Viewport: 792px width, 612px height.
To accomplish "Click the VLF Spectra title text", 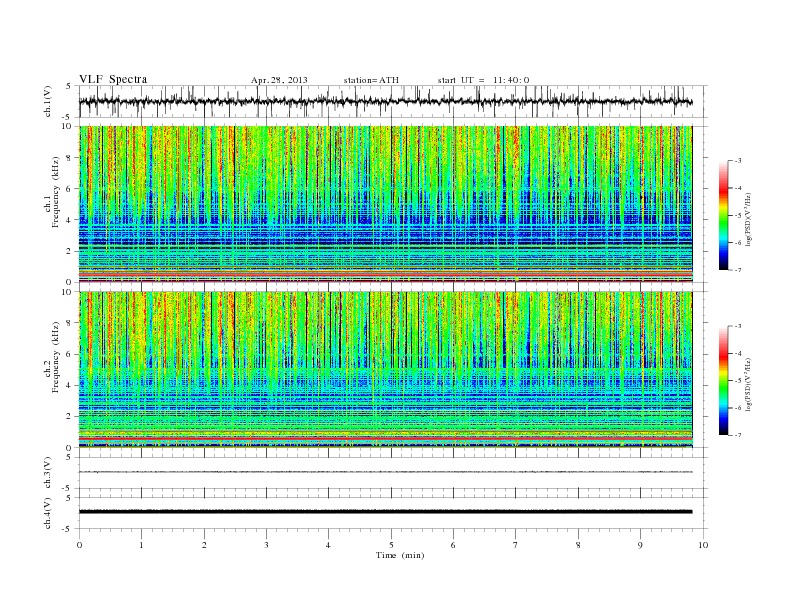I will 113,79.
